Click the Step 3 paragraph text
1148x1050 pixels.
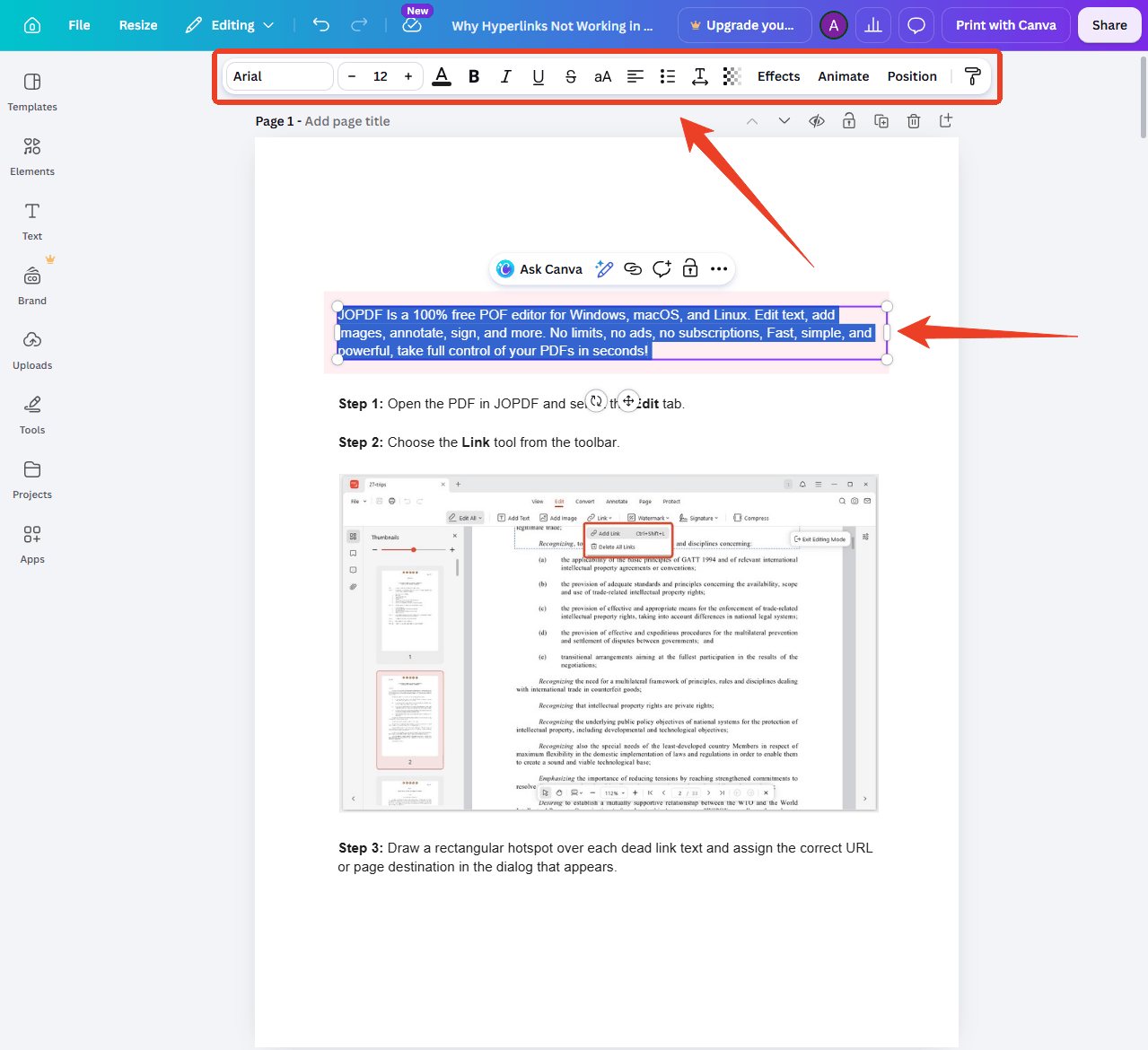(x=605, y=857)
